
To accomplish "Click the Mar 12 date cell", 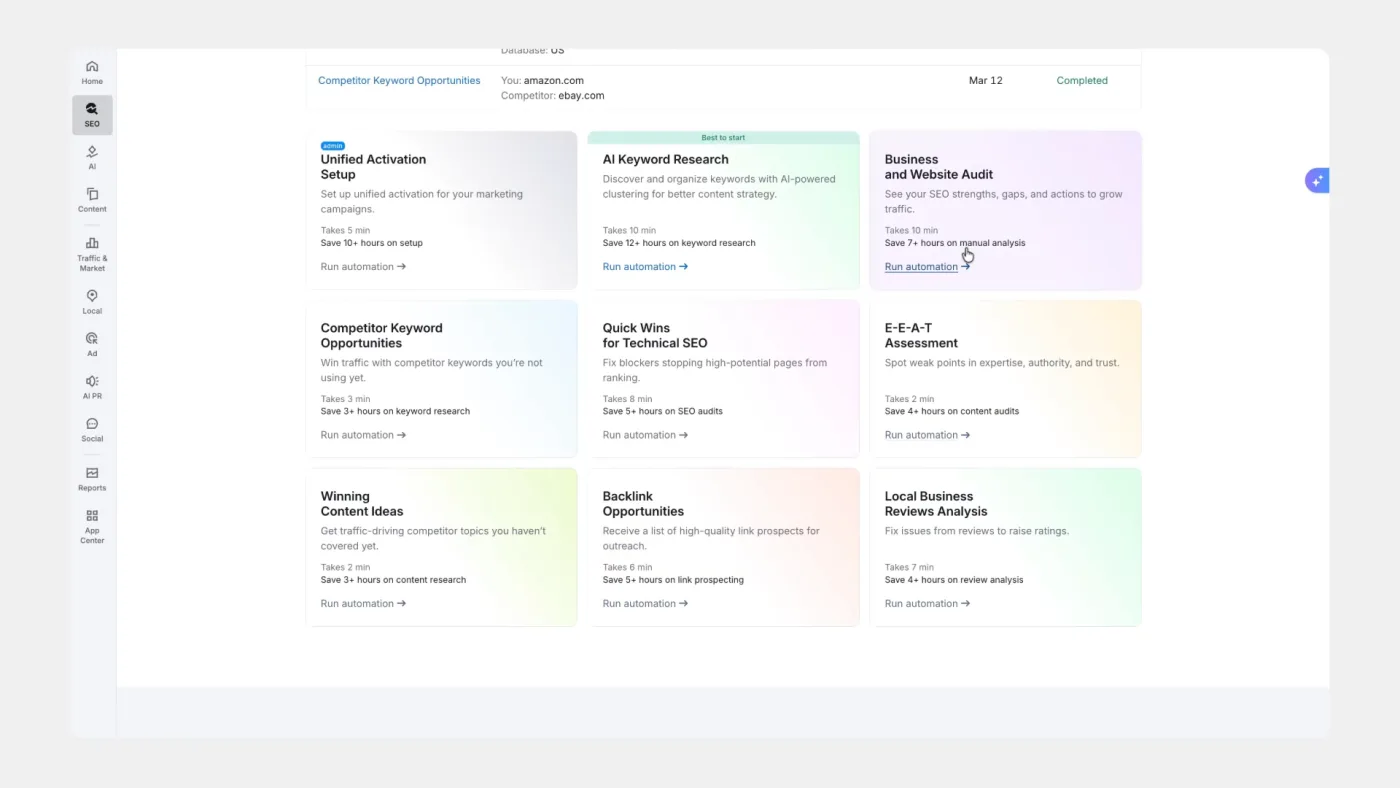I will 985,80.
